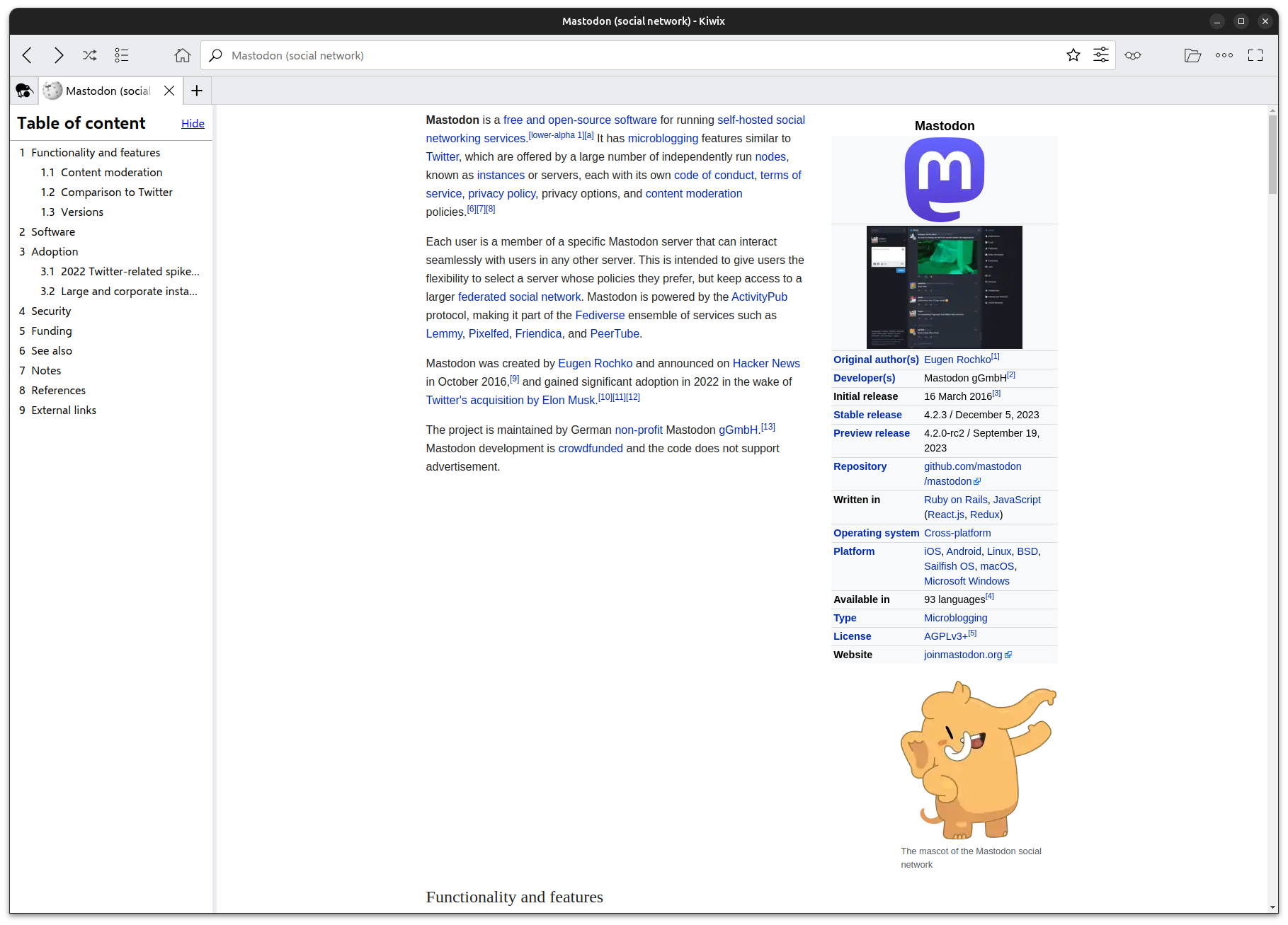Viewport: 1288px width, 925px height.
Task: Go to the Kiwix home page icon
Action: (x=183, y=55)
